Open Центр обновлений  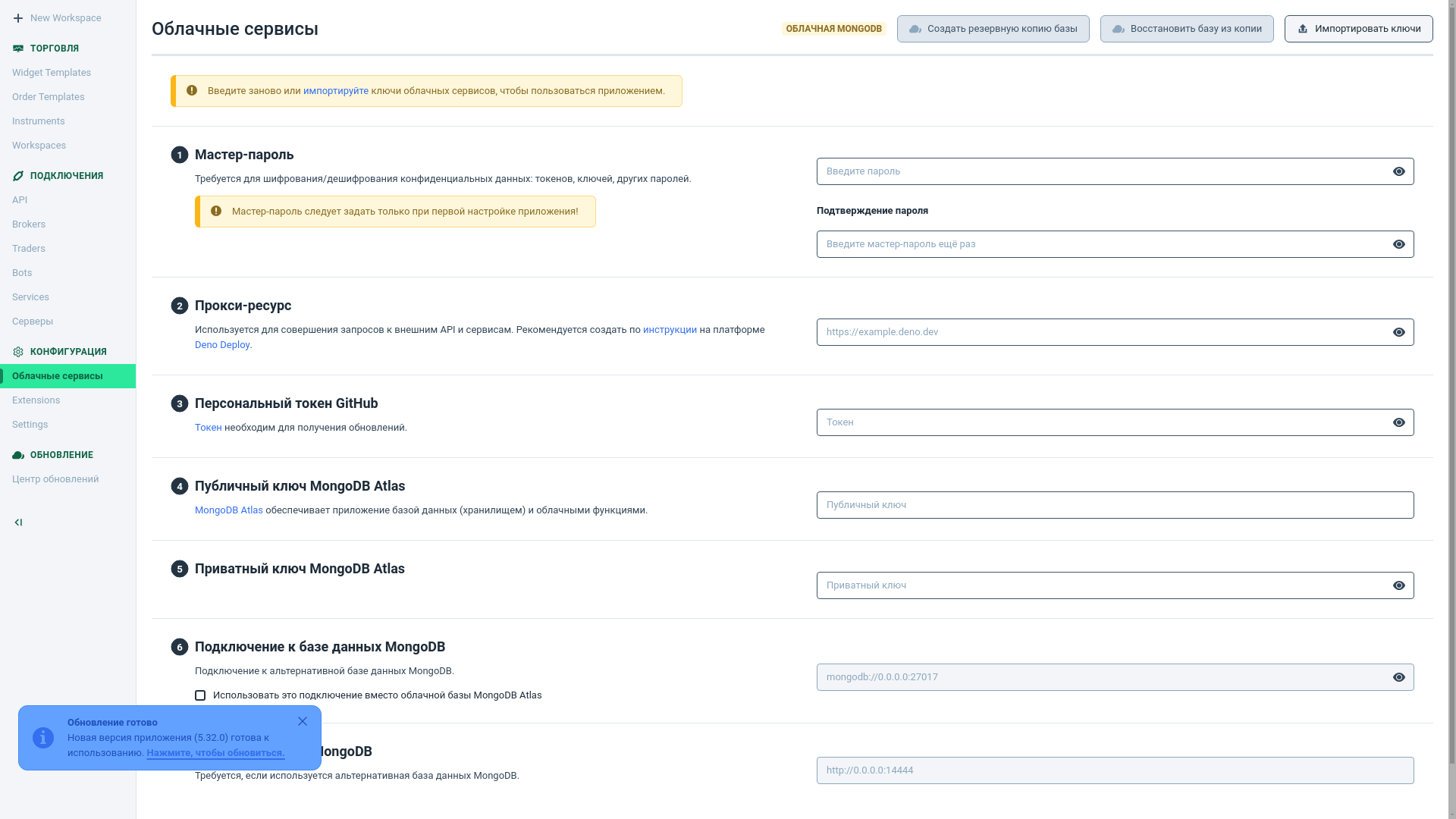[x=67, y=479]
